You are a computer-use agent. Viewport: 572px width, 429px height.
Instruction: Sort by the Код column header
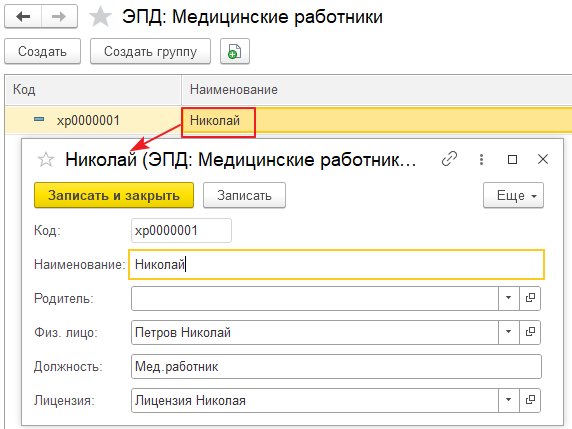coord(93,90)
